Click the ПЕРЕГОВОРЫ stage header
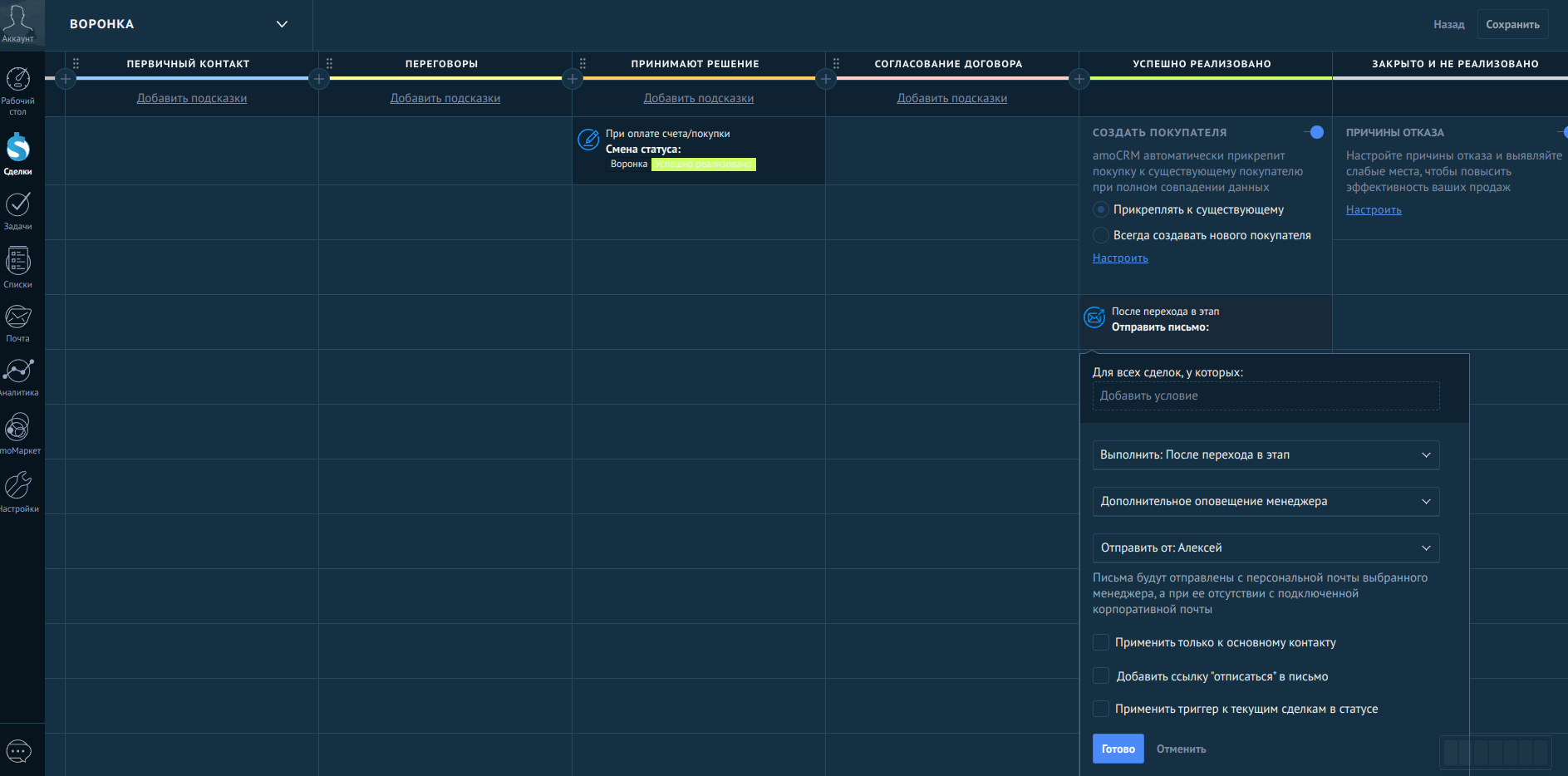Image resolution: width=1568 pixels, height=776 pixels. point(441,64)
